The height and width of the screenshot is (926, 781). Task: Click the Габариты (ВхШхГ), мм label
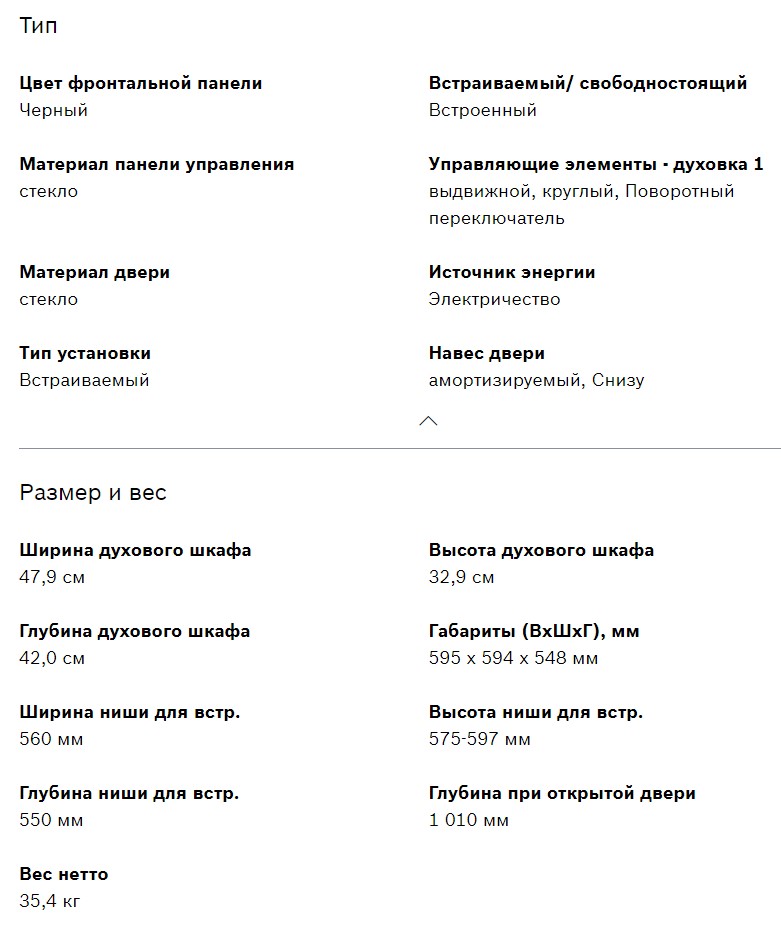click(534, 631)
